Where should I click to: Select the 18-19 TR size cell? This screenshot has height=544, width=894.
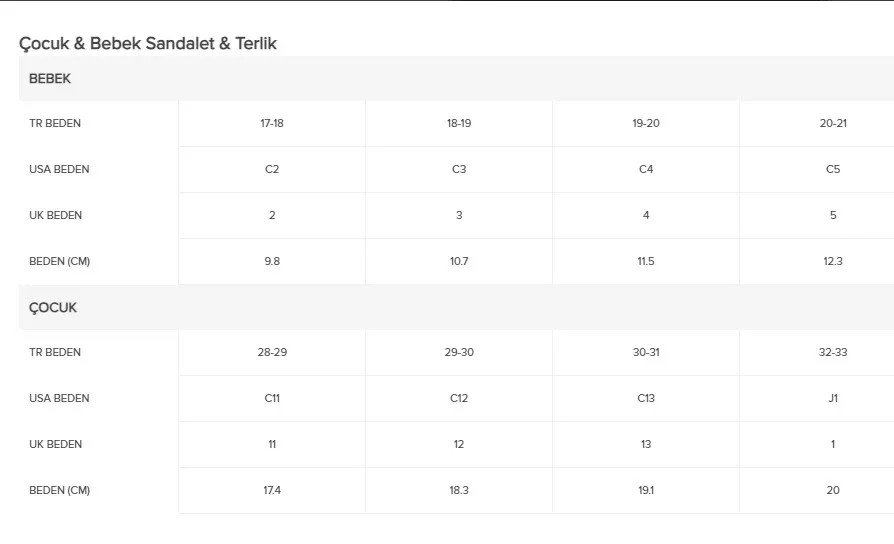(x=459, y=124)
